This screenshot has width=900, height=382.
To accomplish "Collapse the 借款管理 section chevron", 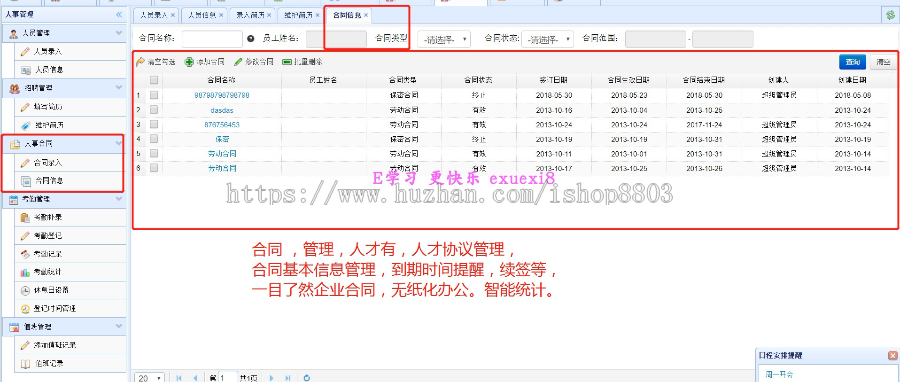I will (119, 326).
